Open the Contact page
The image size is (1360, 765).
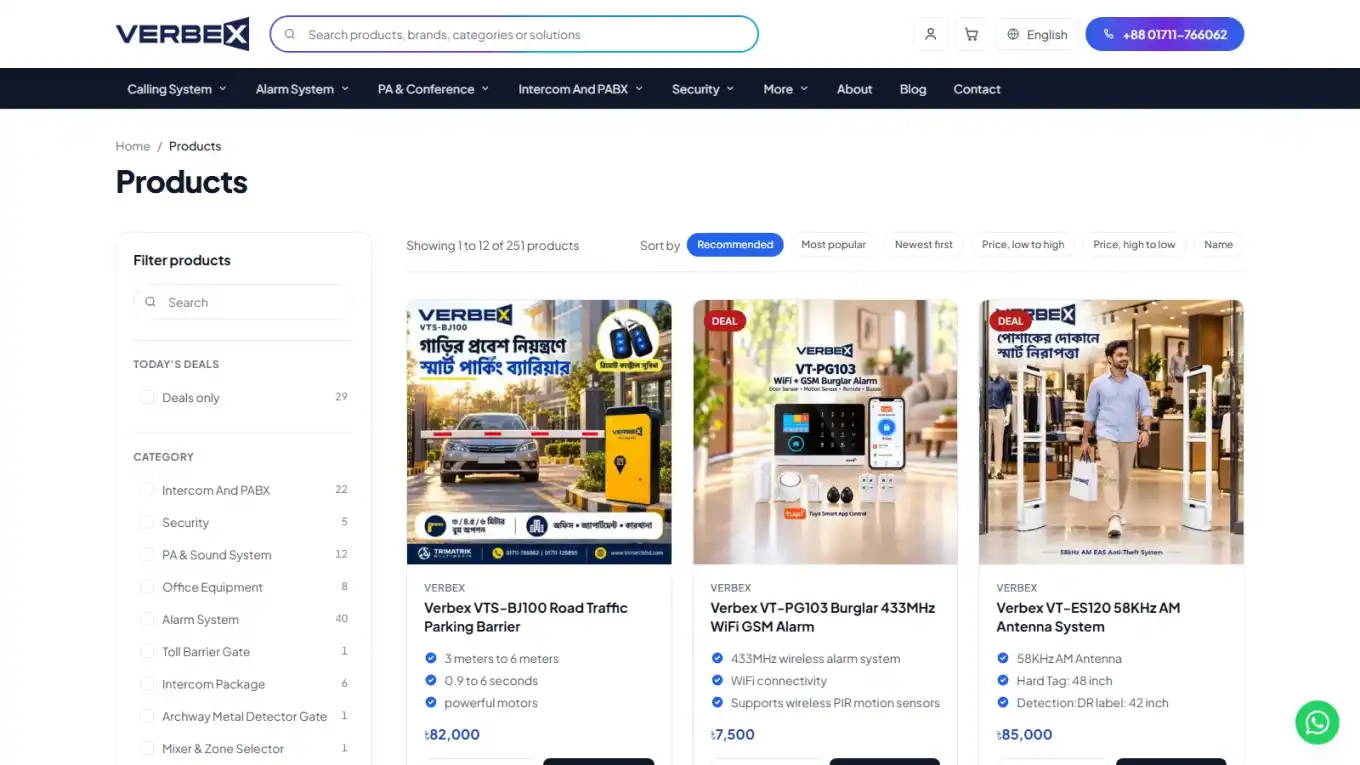[x=977, y=89]
